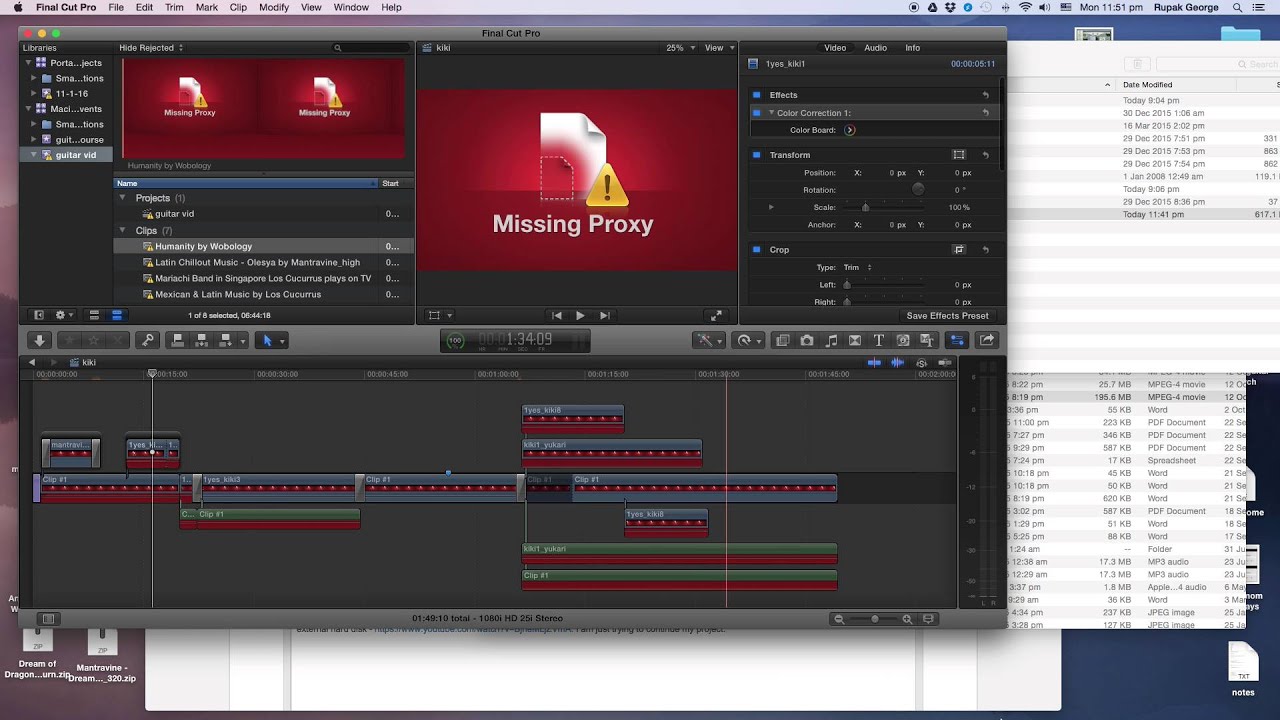This screenshot has width=1280, height=720.
Task: Collapse the Projects group
Action: (x=123, y=198)
